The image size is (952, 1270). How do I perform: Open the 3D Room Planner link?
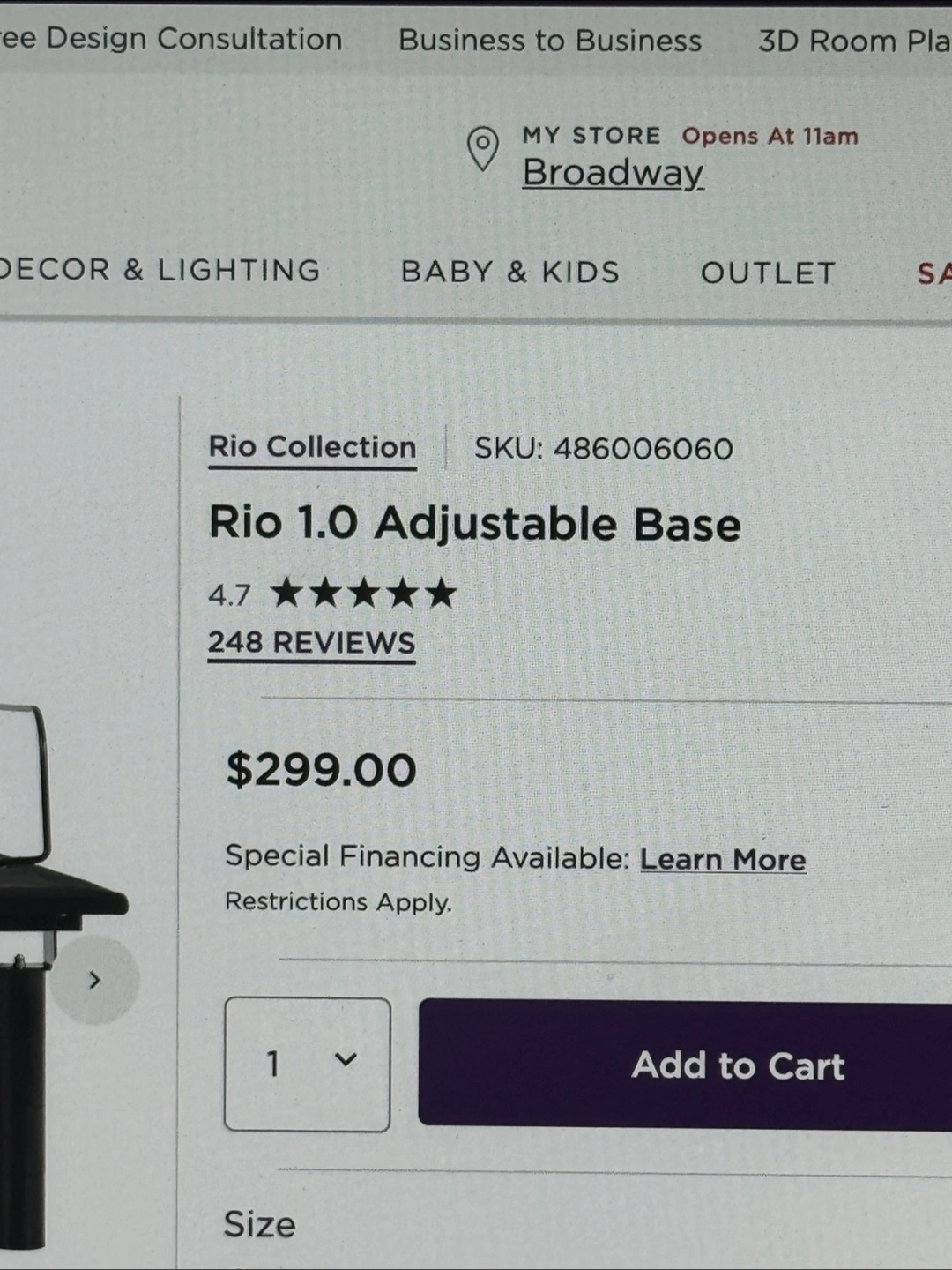pos(854,41)
